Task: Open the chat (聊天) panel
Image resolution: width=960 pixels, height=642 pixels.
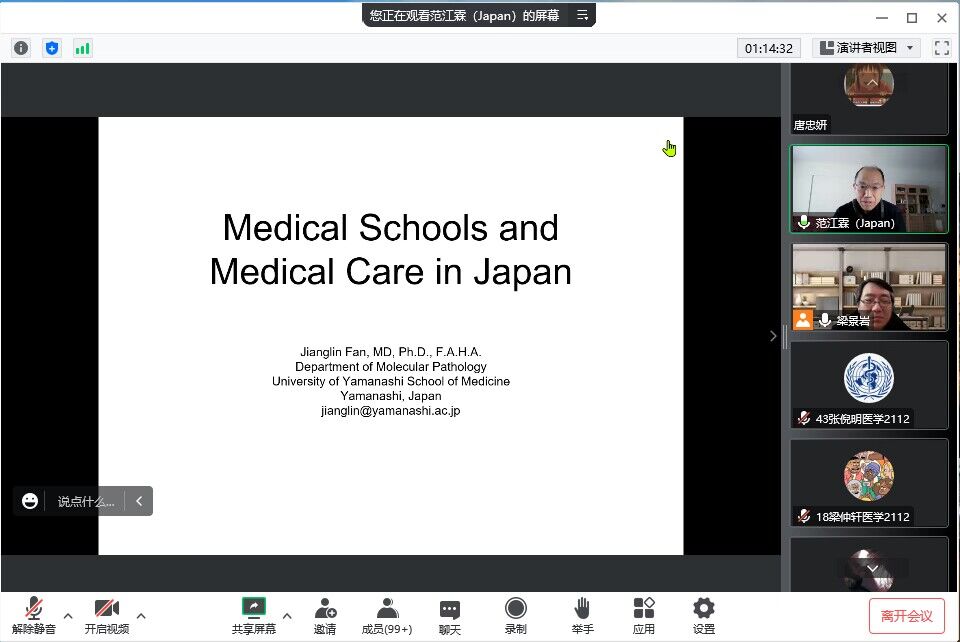Action: [450, 615]
